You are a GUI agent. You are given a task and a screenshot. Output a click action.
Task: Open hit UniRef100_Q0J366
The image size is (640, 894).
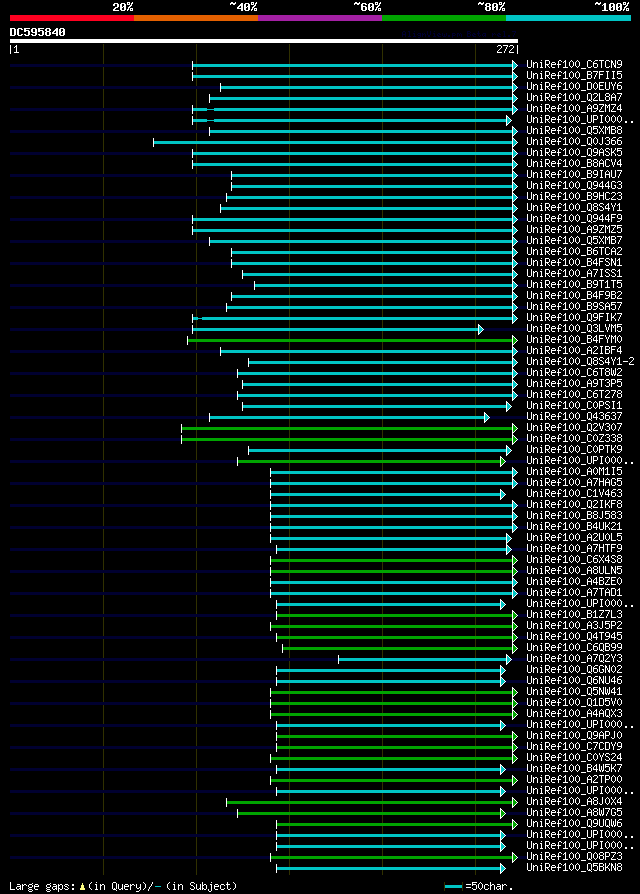[574, 141]
